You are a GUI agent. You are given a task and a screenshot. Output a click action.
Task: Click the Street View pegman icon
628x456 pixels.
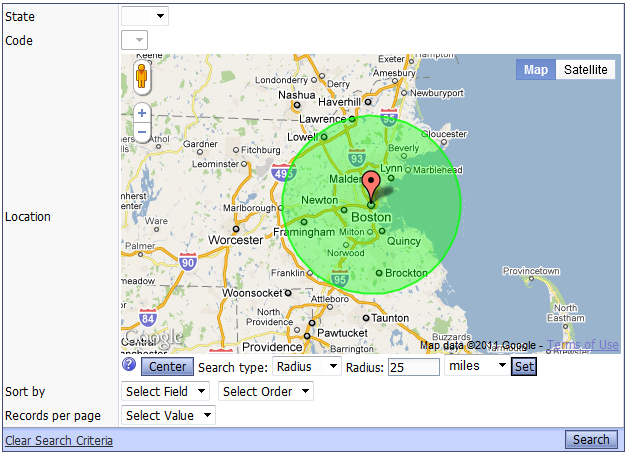point(142,77)
